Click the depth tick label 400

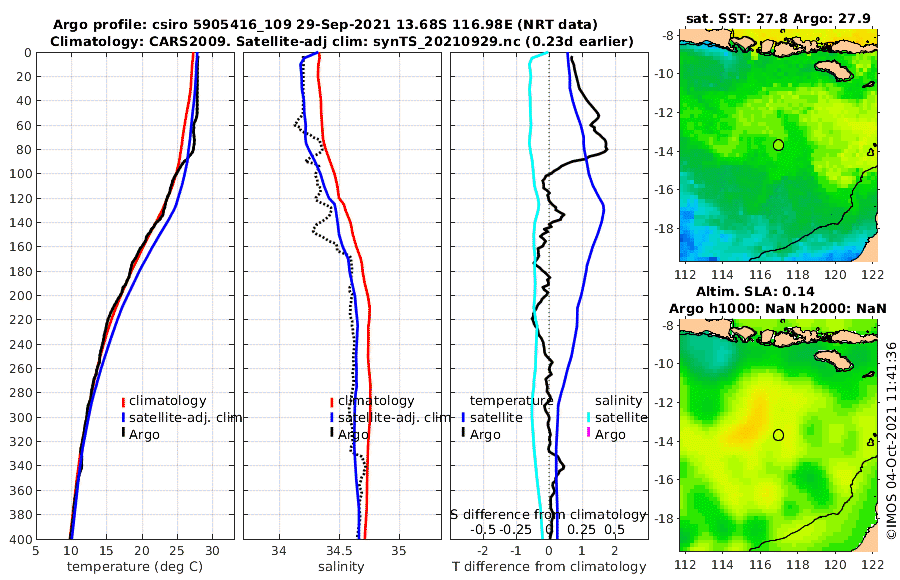point(20,539)
